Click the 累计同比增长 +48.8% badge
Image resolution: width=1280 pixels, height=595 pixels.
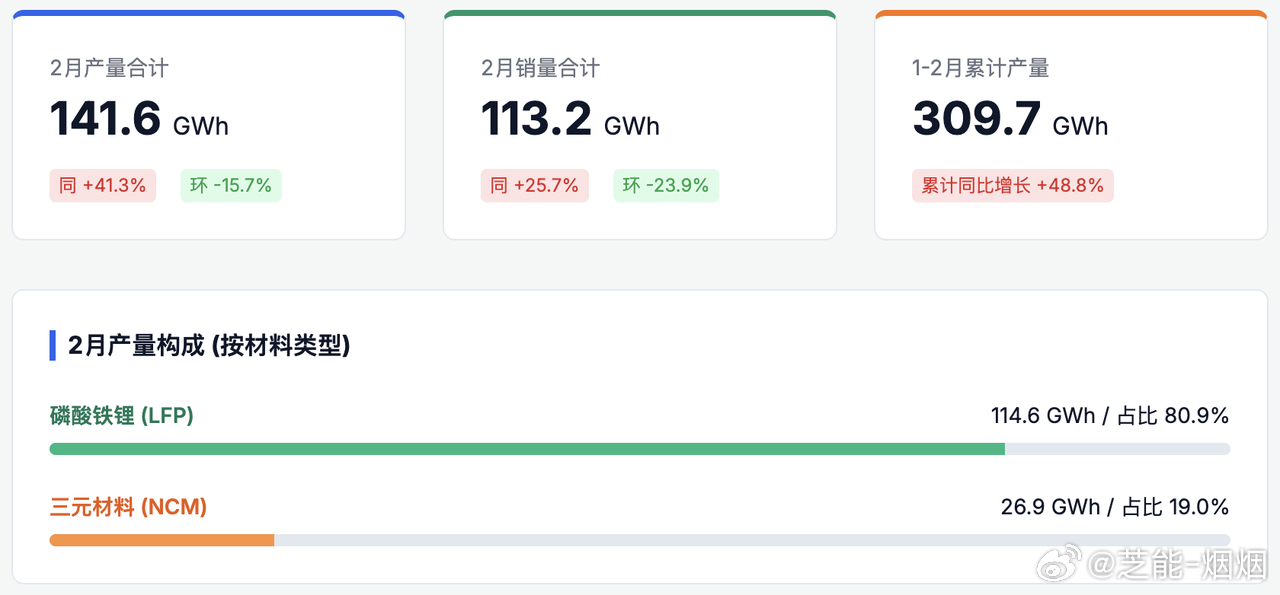tap(1013, 186)
